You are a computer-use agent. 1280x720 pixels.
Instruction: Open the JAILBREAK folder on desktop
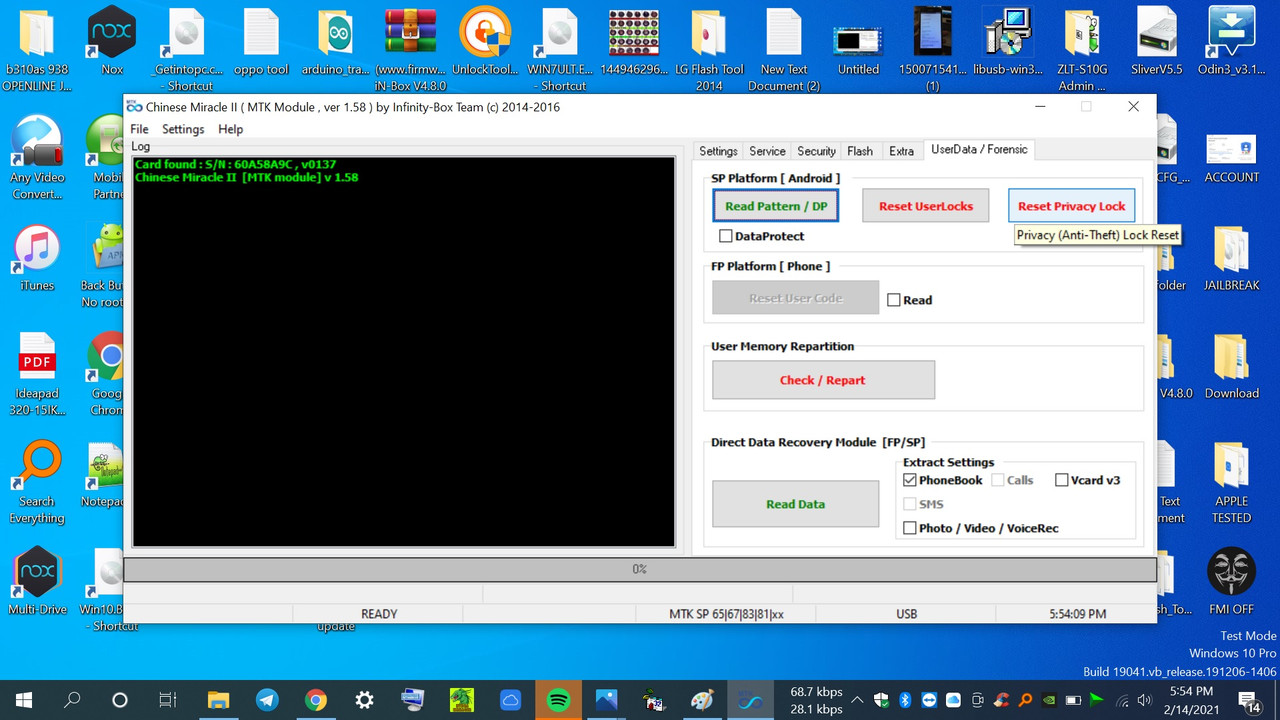pyautogui.click(x=1231, y=258)
